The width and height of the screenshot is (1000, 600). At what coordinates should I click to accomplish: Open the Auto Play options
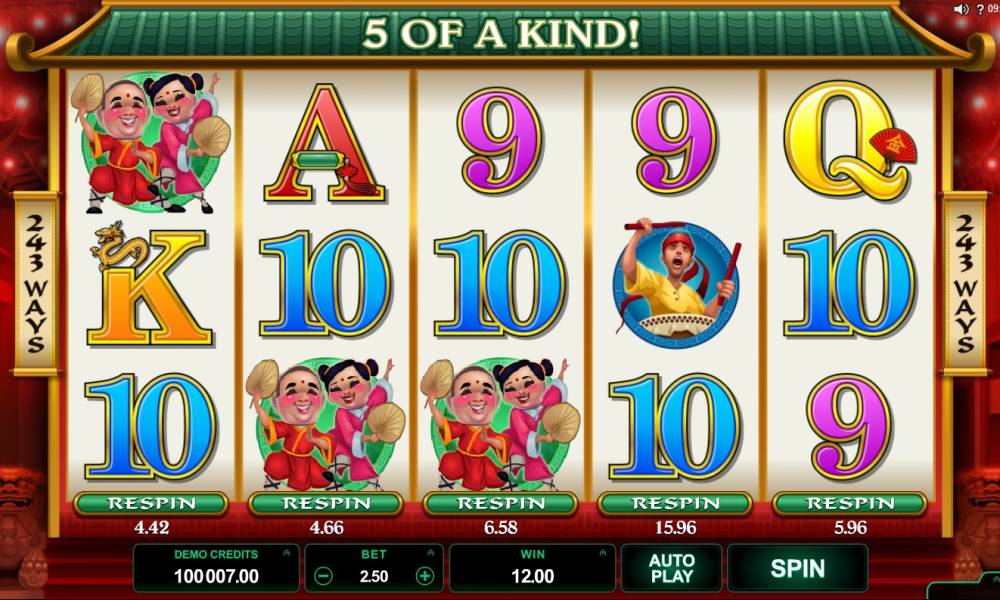click(x=672, y=568)
